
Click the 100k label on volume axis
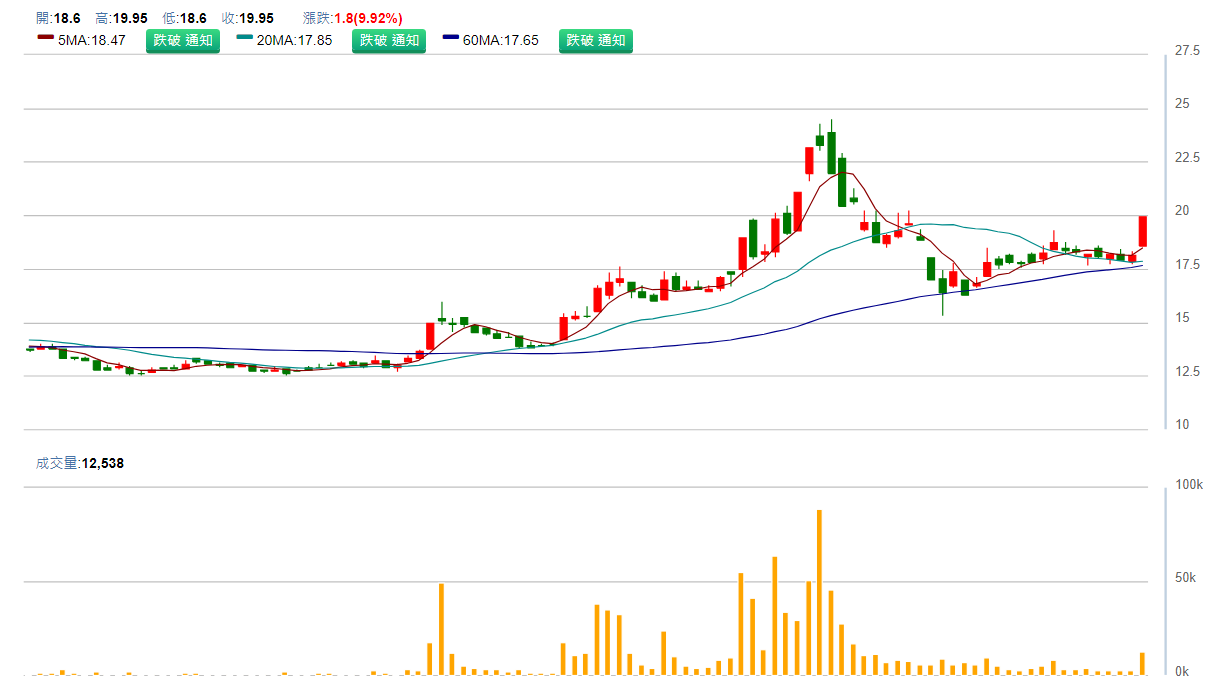1189,485
